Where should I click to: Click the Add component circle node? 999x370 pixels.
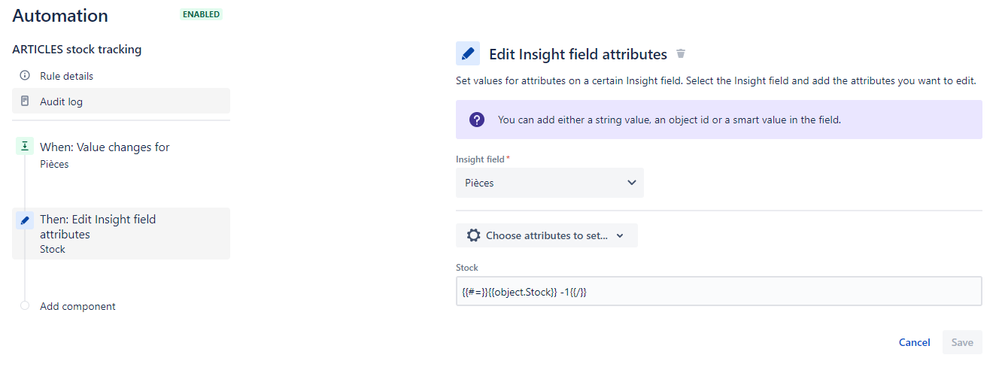pyautogui.click(x=25, y=306)
